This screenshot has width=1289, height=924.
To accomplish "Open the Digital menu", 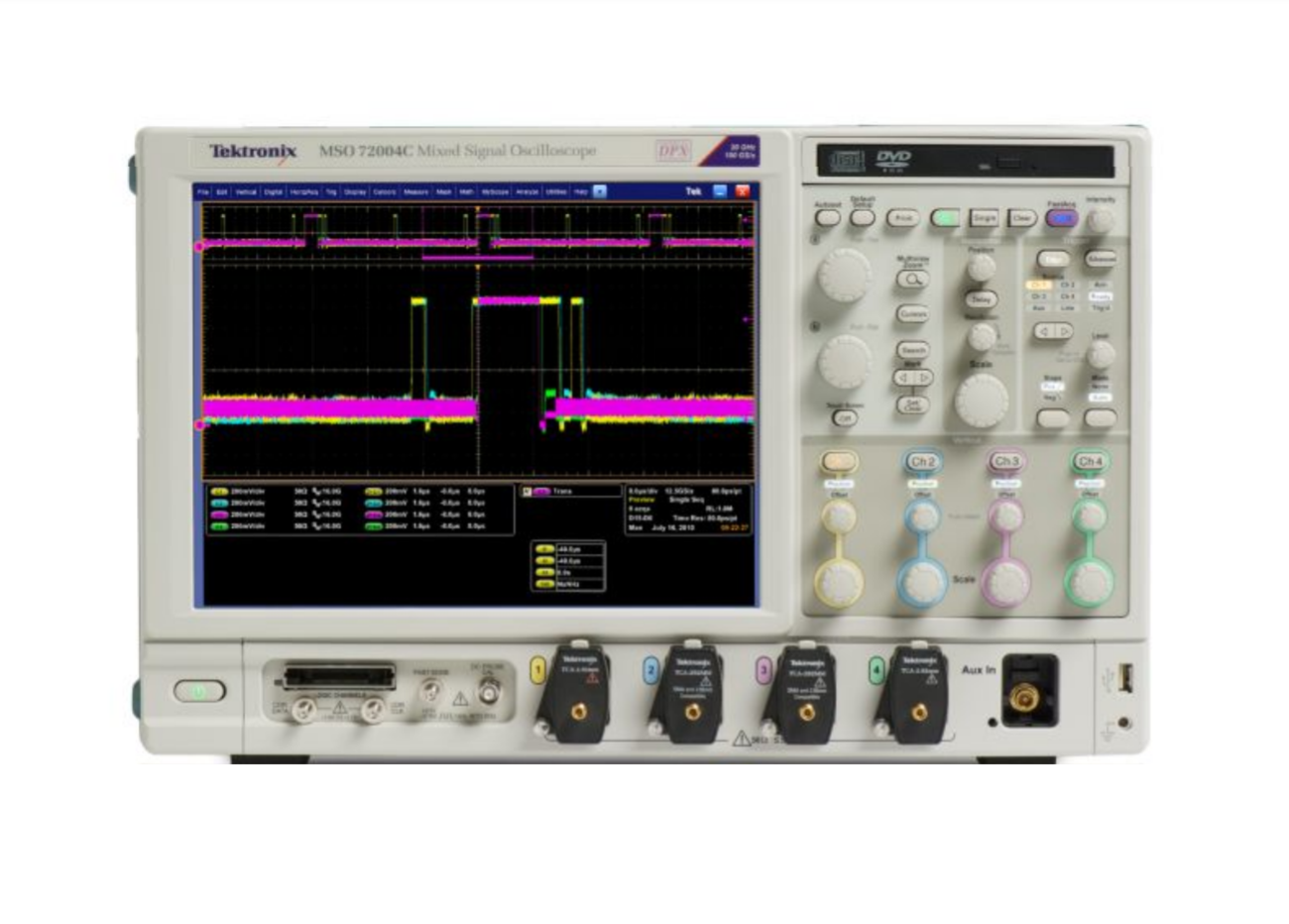I will tap(273, 191).
